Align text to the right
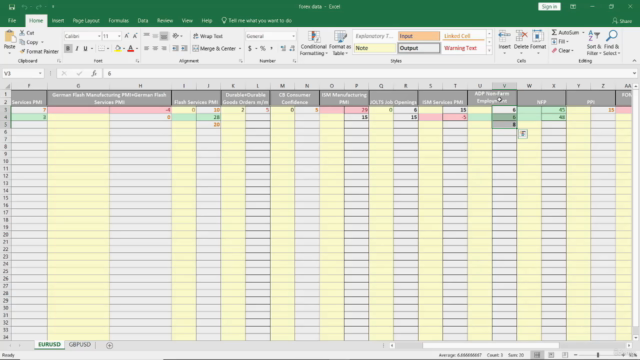640x360 pixels. 164,49
